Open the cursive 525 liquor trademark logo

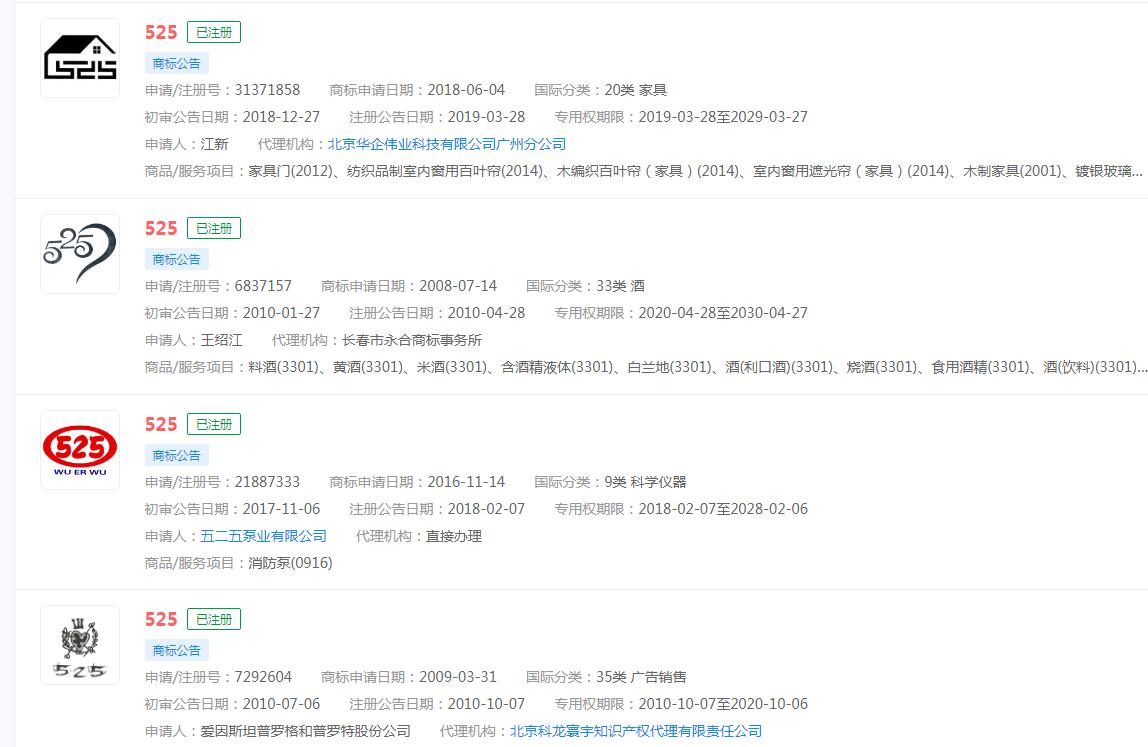80,254
